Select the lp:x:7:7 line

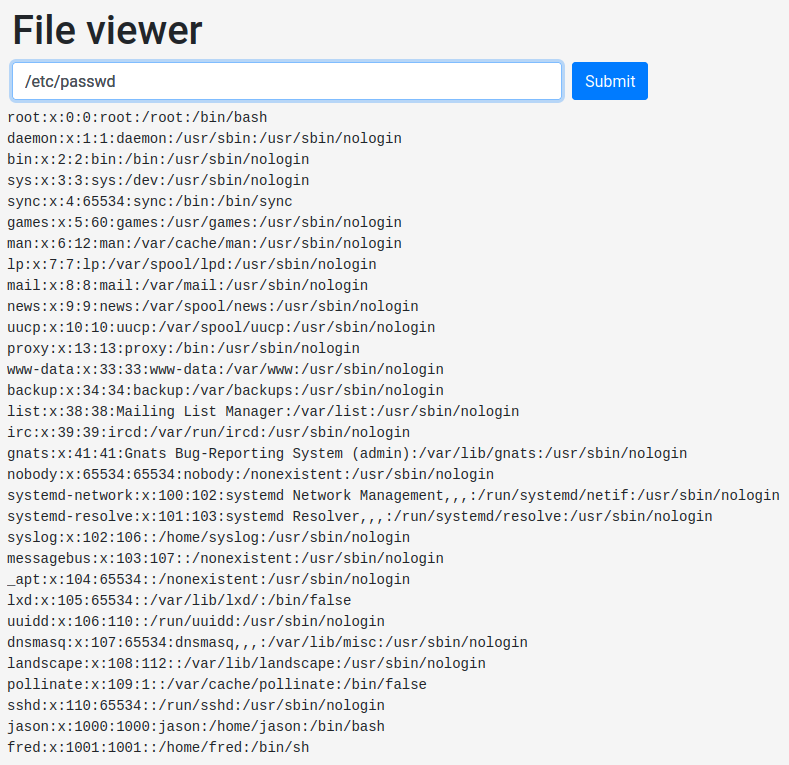tap(192, 264)
